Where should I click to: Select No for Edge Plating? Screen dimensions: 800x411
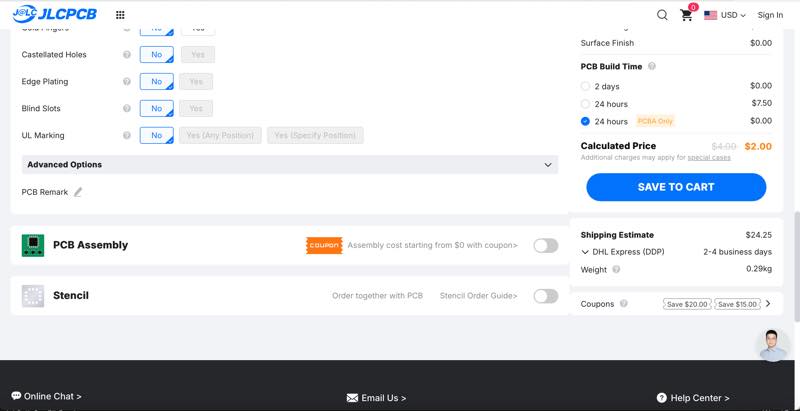click(x=157, y=82)
